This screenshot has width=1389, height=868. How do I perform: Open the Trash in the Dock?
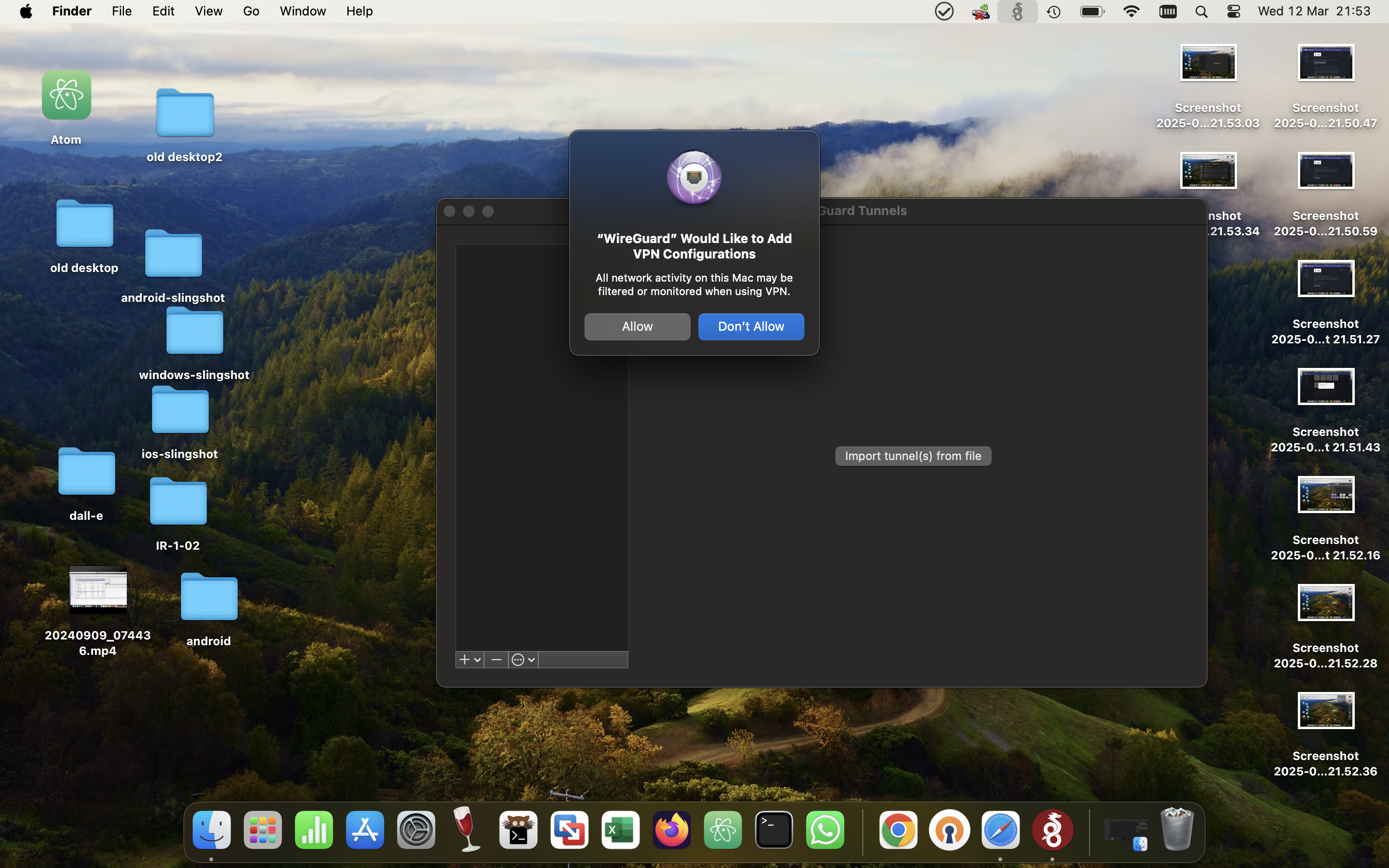[1177, 830]
